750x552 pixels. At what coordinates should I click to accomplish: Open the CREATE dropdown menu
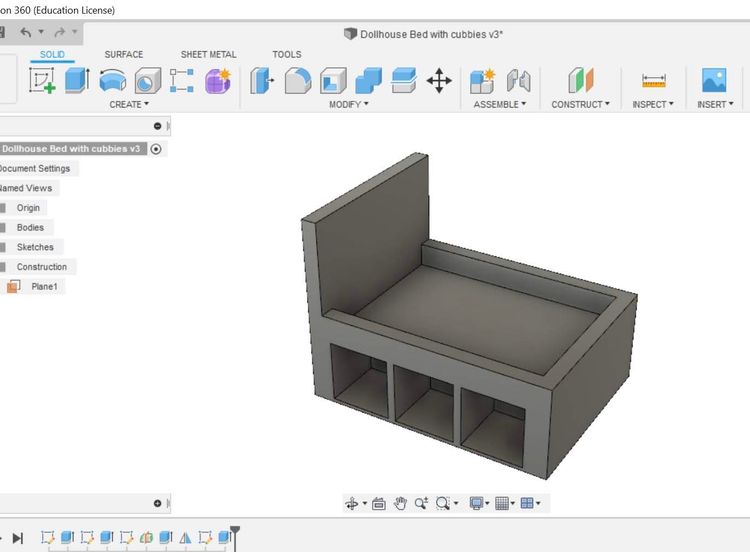click(x=128, y=104)
